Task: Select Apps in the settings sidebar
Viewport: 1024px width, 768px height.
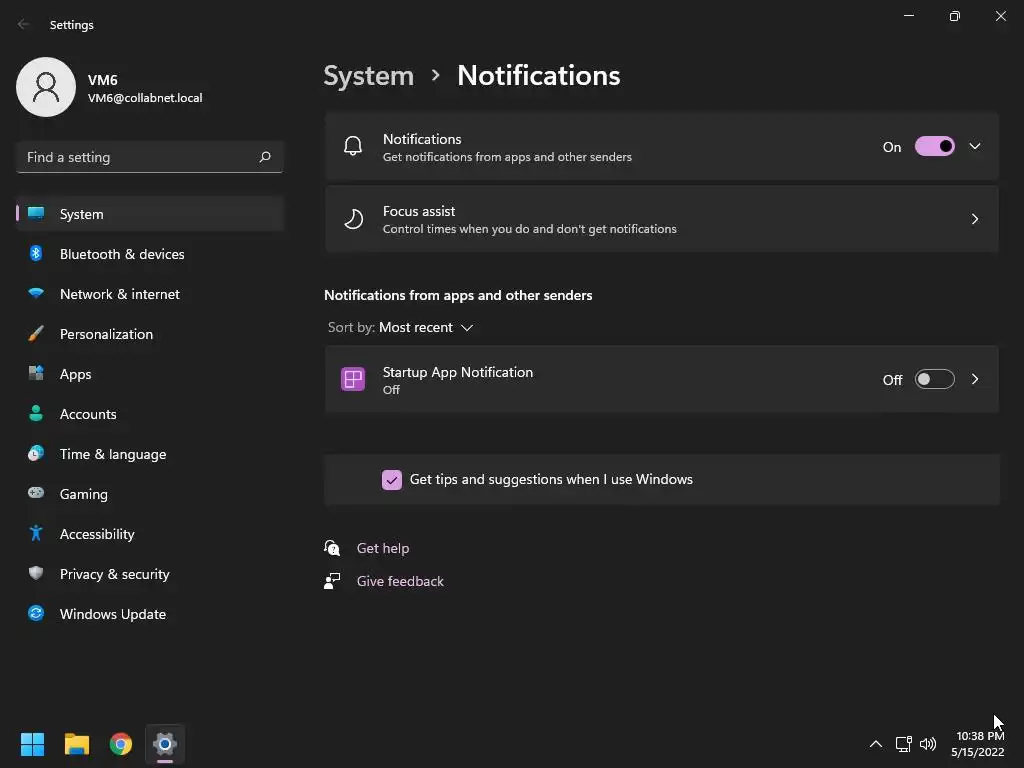Action: 75,374
